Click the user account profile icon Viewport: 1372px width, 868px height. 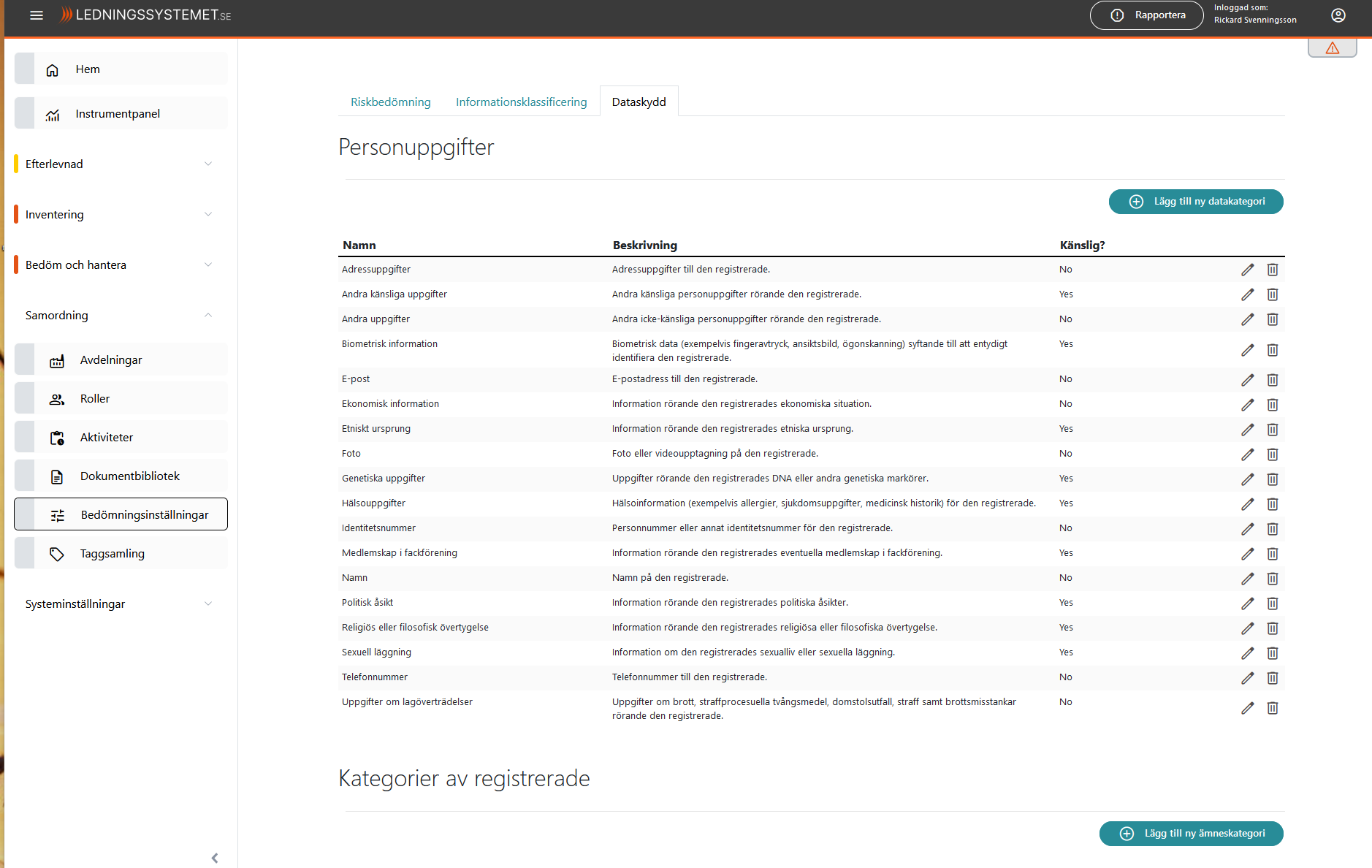(1338, 15)
